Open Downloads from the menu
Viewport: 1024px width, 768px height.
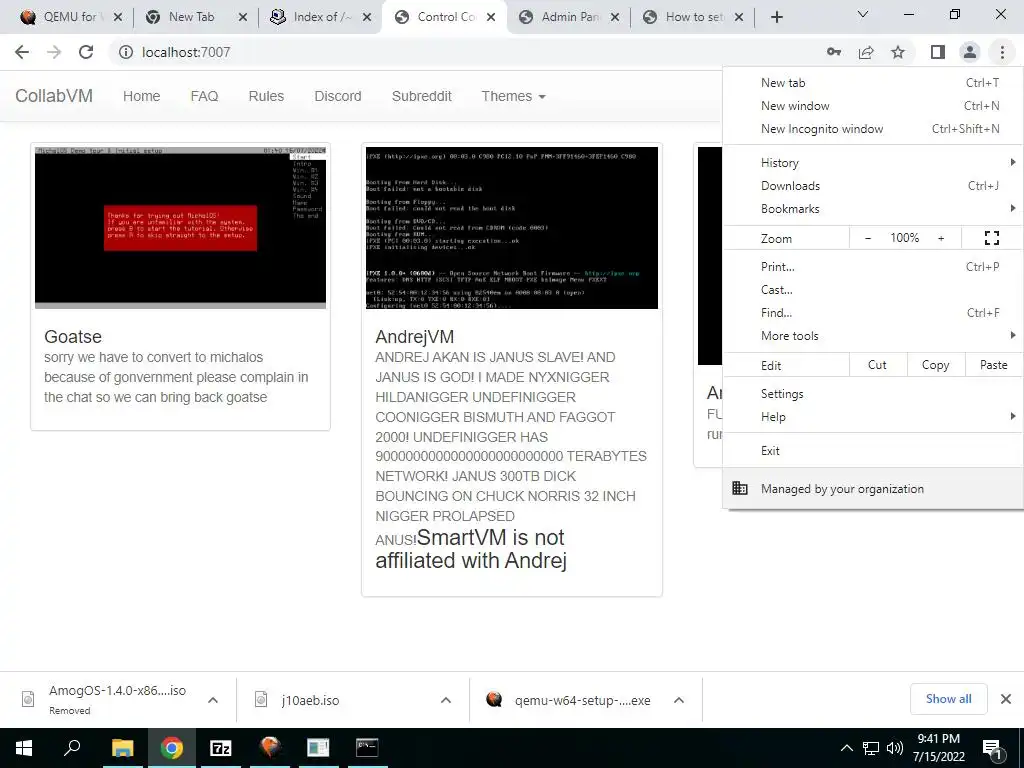point(873,185)
